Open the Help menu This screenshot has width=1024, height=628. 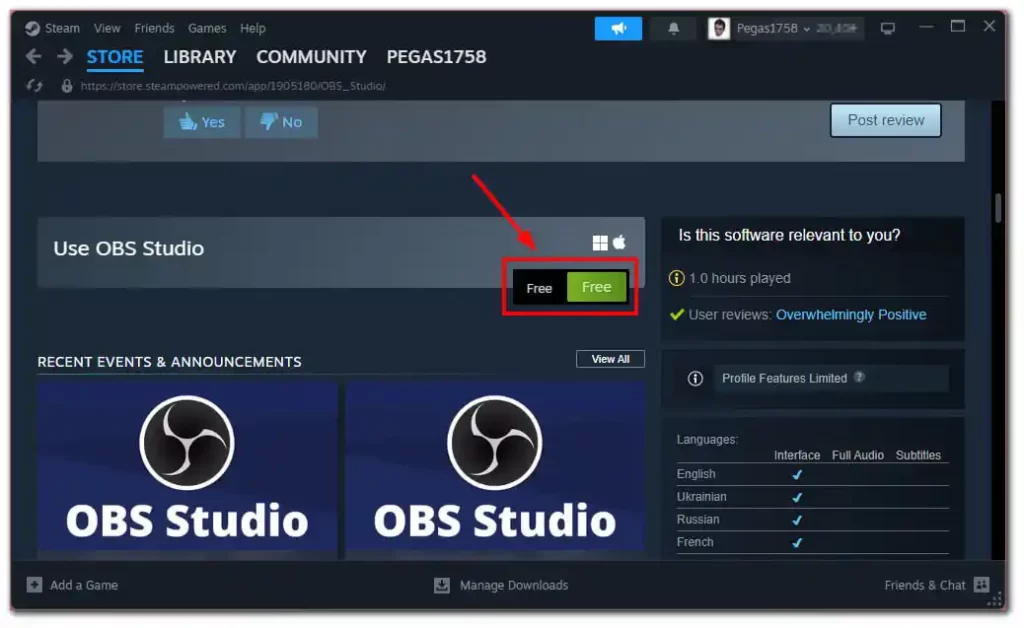click(253, 28)
